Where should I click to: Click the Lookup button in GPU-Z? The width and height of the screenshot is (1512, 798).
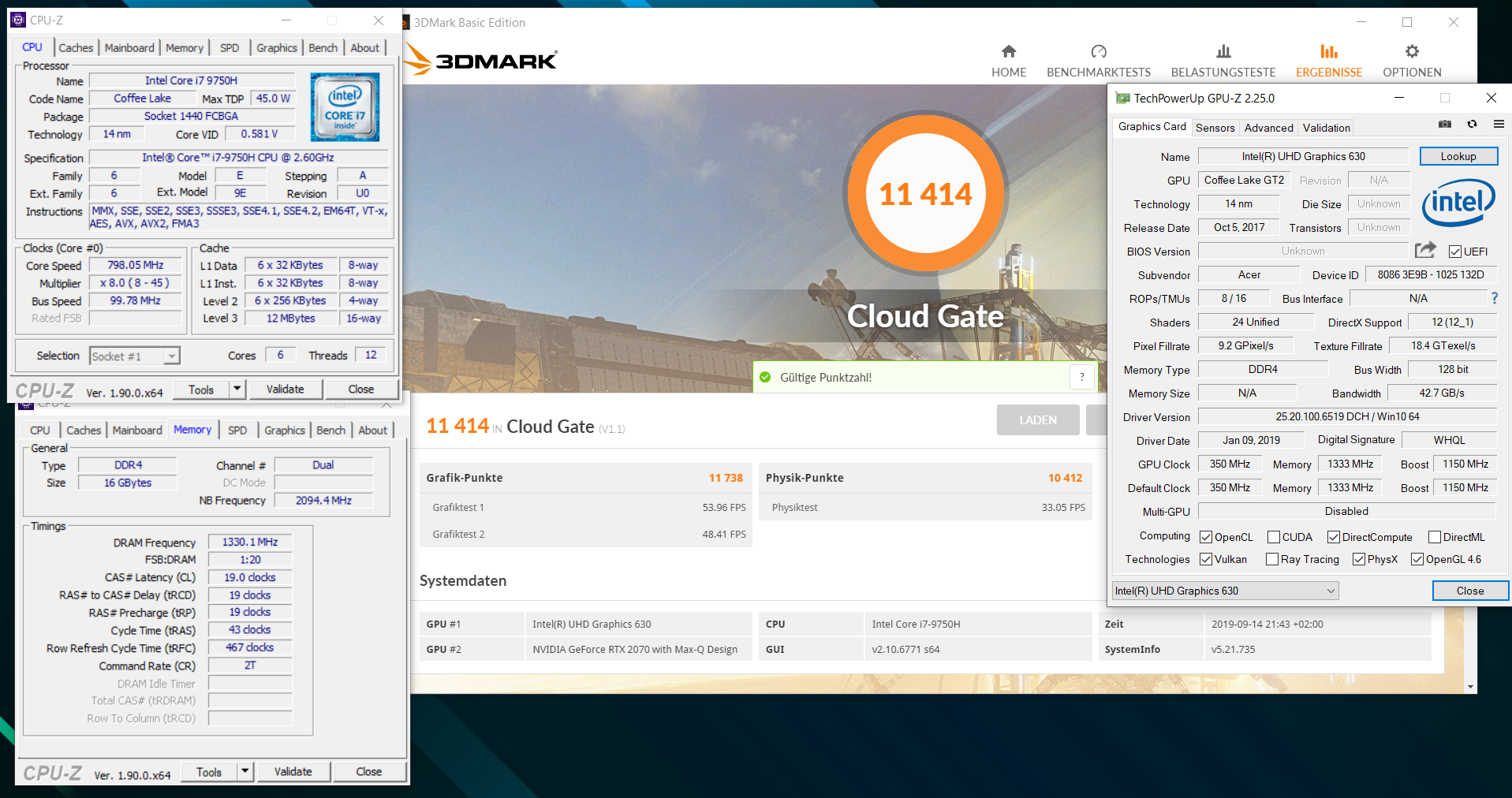tap(1458, 156)
